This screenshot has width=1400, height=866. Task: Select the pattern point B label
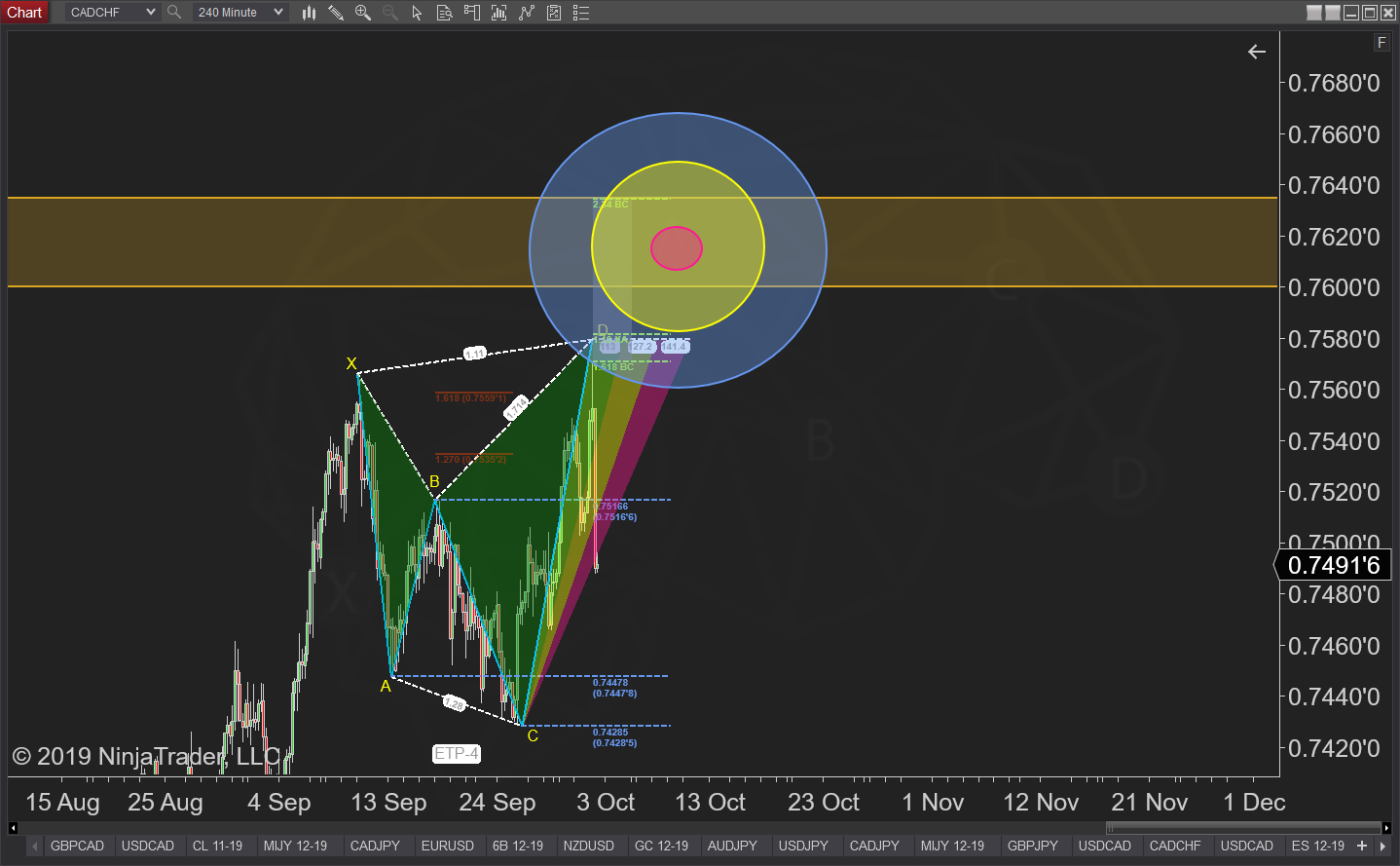(x=434, y=481)
